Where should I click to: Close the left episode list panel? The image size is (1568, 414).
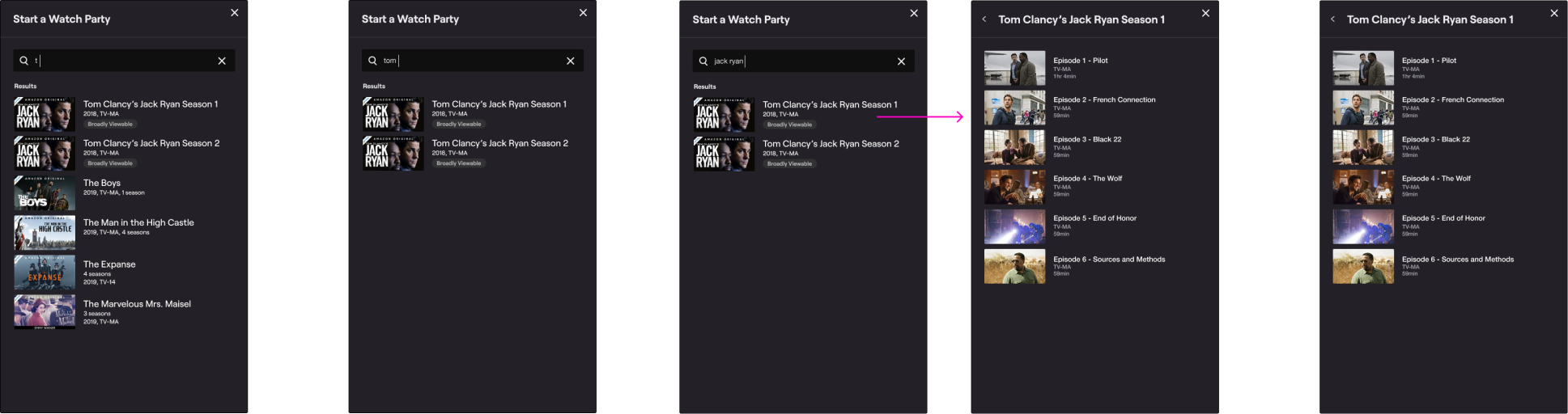tap(1205, 13)
